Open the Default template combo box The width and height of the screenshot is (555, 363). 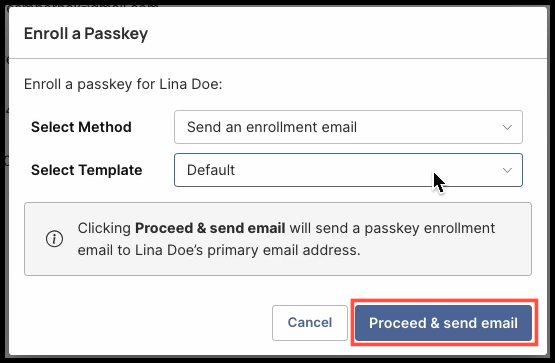pyautogui.click(x=348, y=170)
